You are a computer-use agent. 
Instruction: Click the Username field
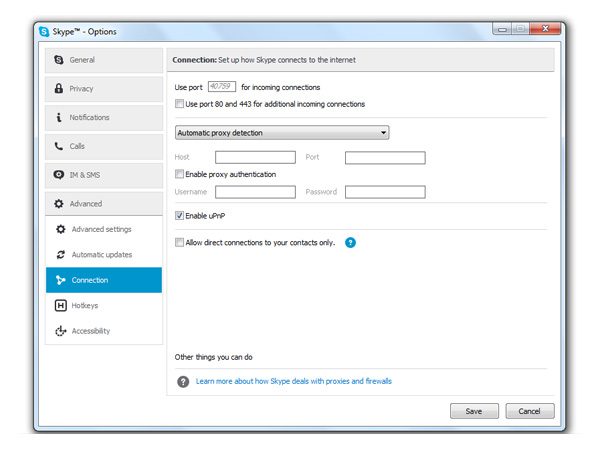tap(255, 192)
